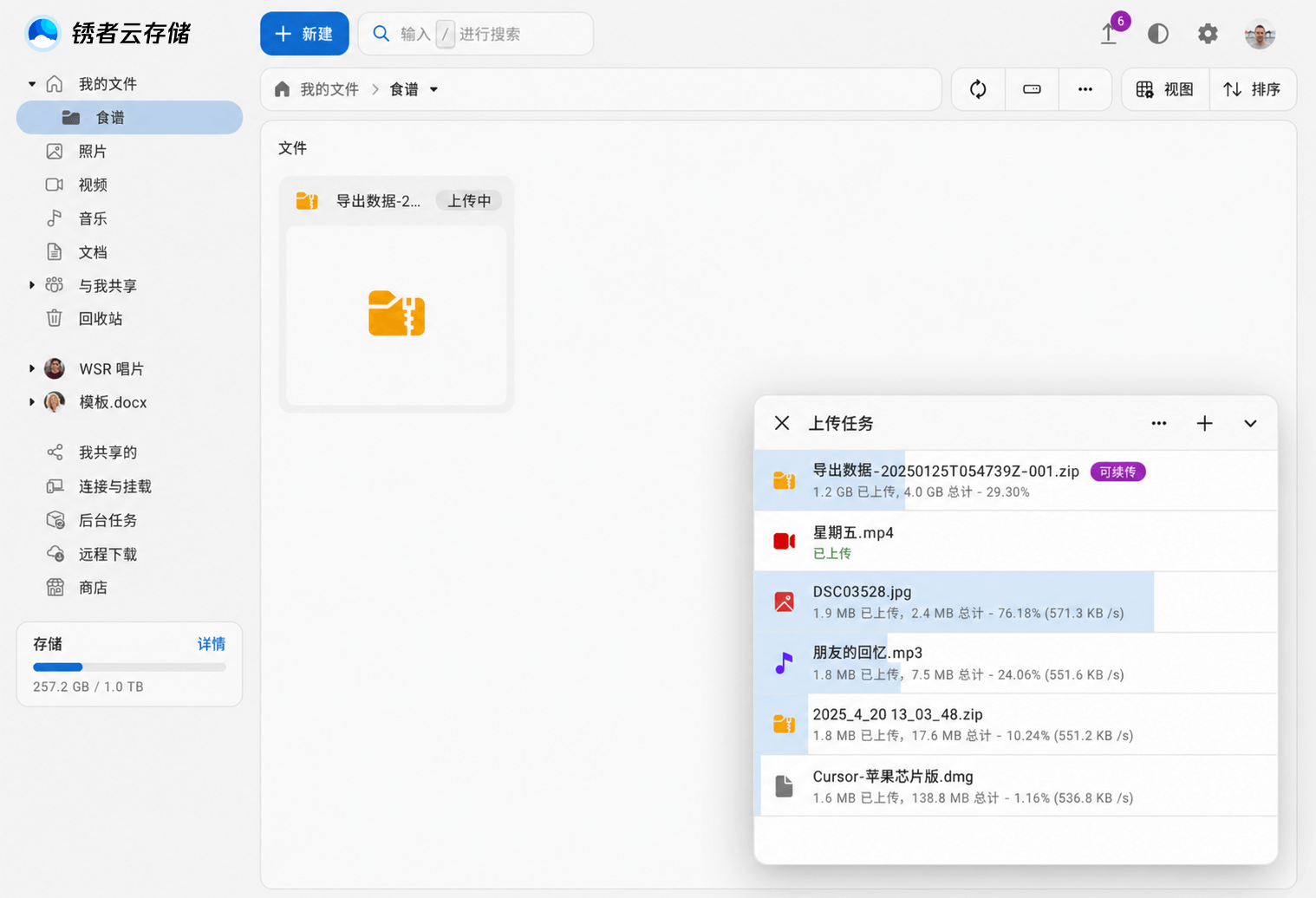The width and height of the screenshot is (1316, 898).
Task: Select the 星期五.mp4 upload row
Action: [x=1015, y=541]
